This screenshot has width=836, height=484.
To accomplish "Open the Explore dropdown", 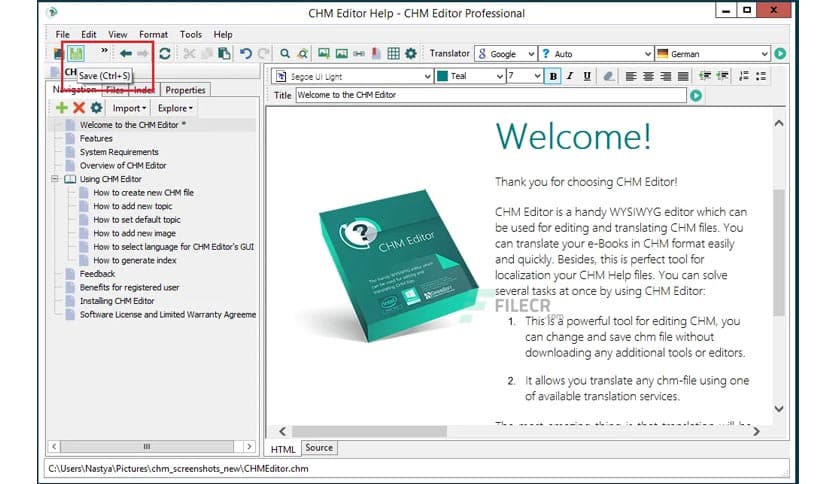I will (175, 108).
